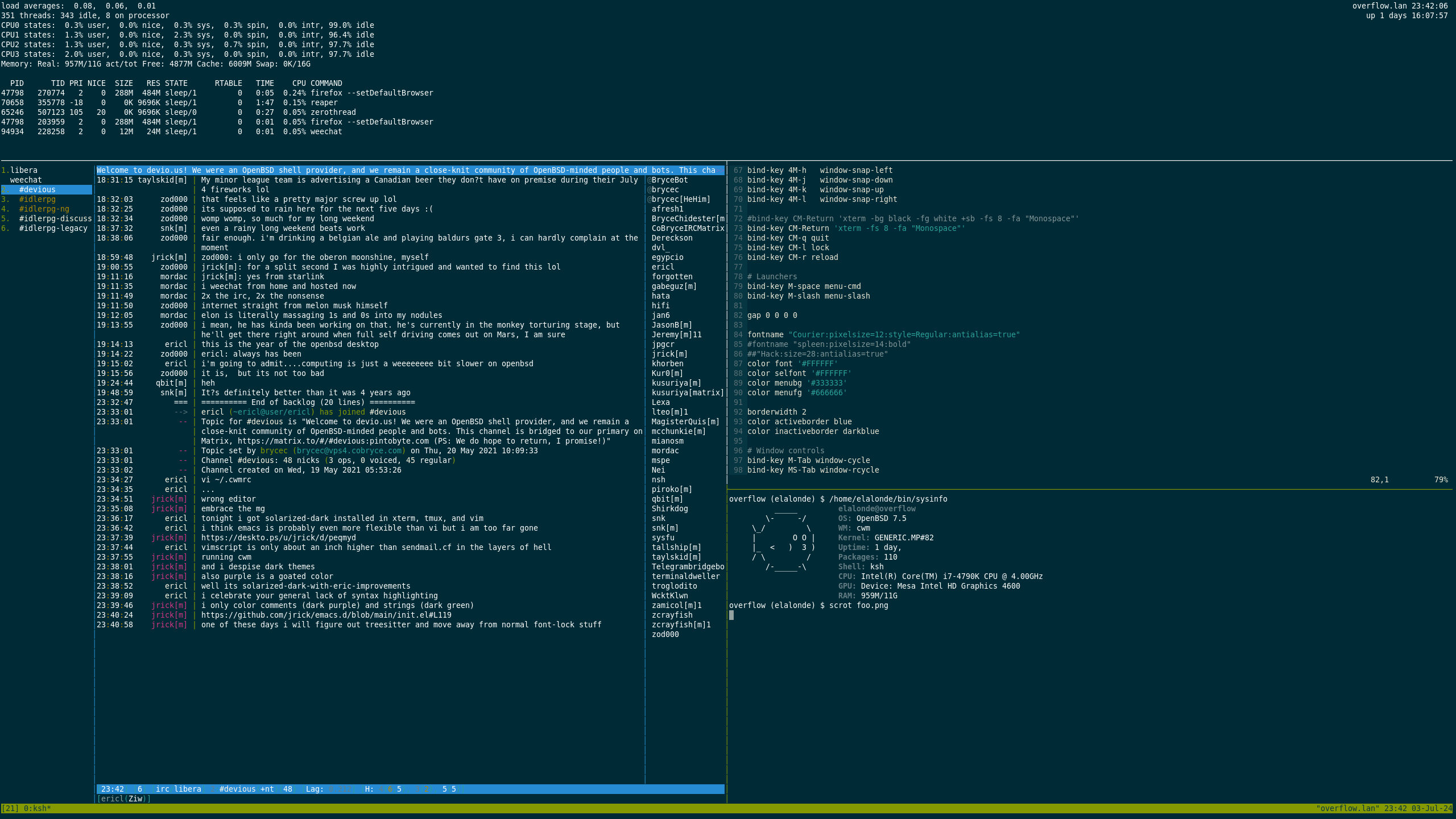Screen dimensions: 1456x819
Task: Open the deskto.ps link from jrick[m]
Action: click(x=278, y=537)
